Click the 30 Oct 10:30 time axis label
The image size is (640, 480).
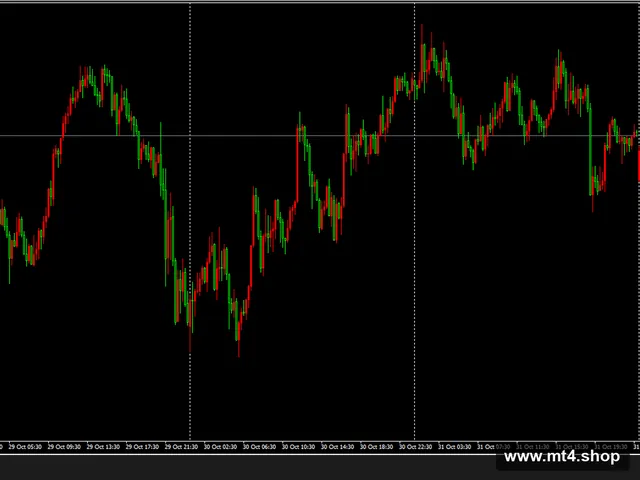298,447
